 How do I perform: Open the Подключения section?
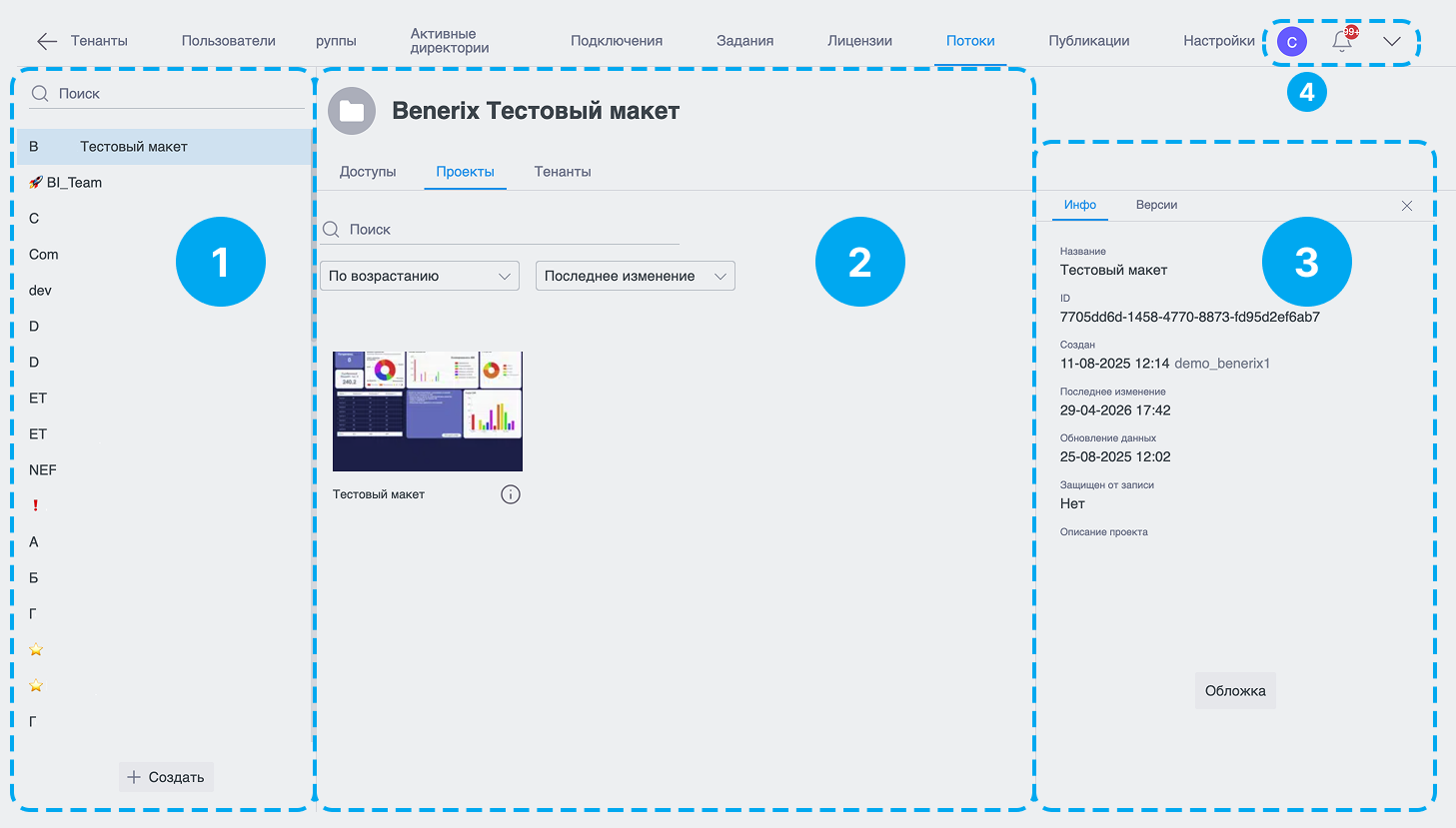click(617, 41)
